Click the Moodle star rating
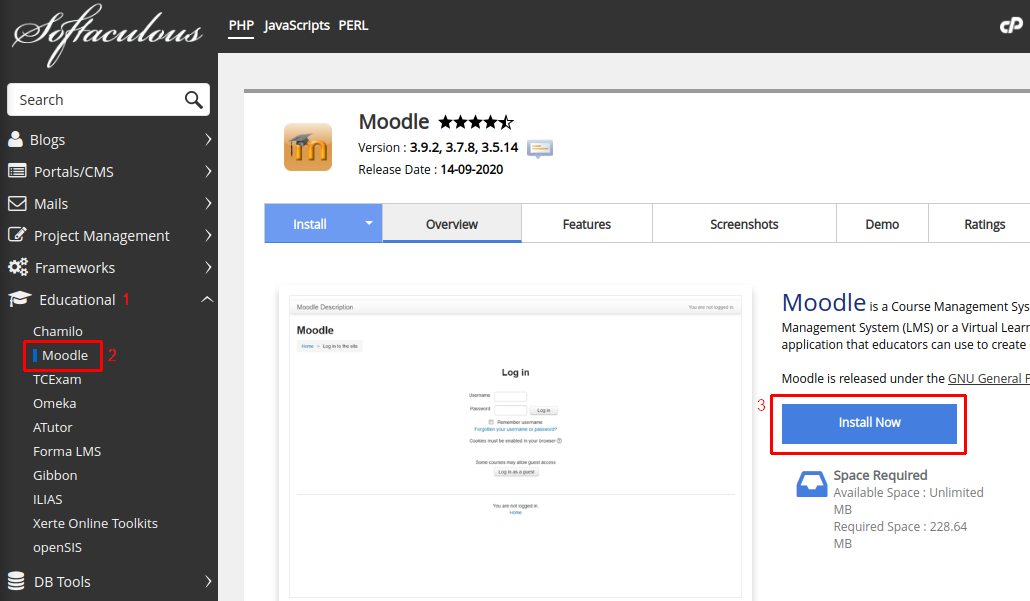Image resolution: width=1030 pixels, height=601 pixels. pos(476,122)
